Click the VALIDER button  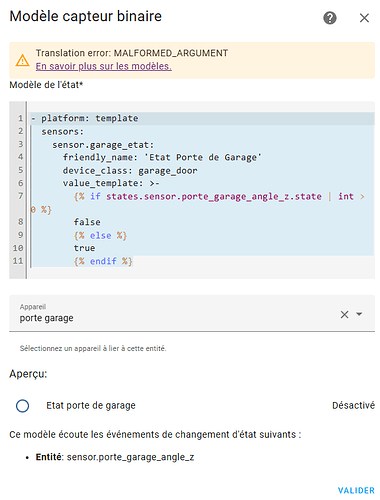(356, 490)
